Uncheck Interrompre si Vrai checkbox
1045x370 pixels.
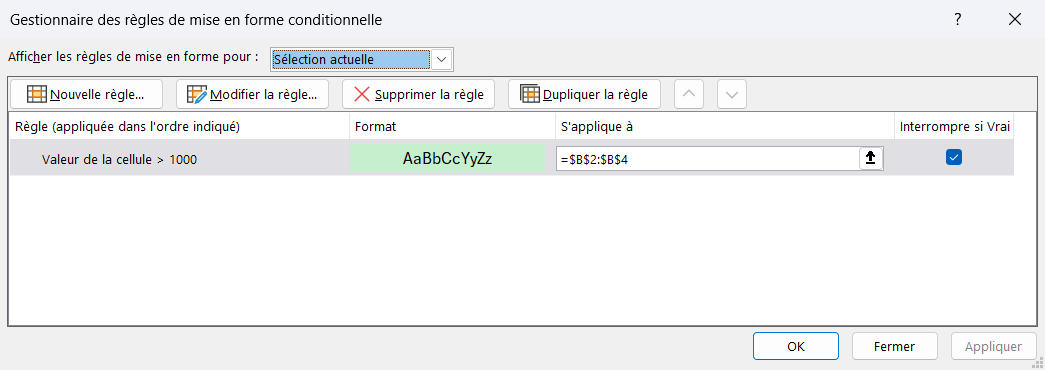coord(954,157)
